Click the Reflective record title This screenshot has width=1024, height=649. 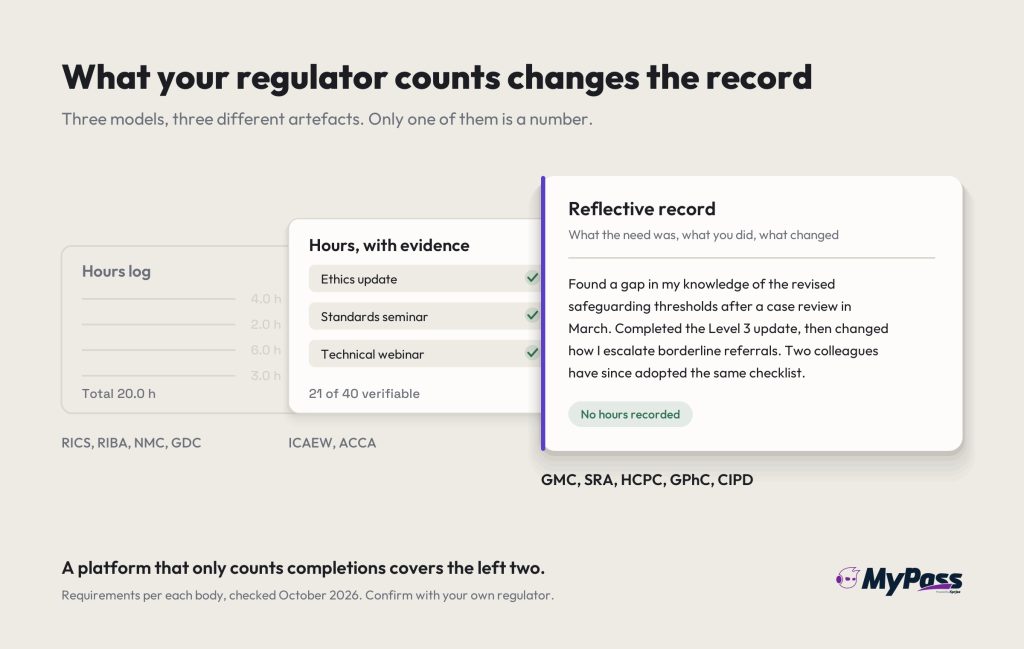click(642, 209)
